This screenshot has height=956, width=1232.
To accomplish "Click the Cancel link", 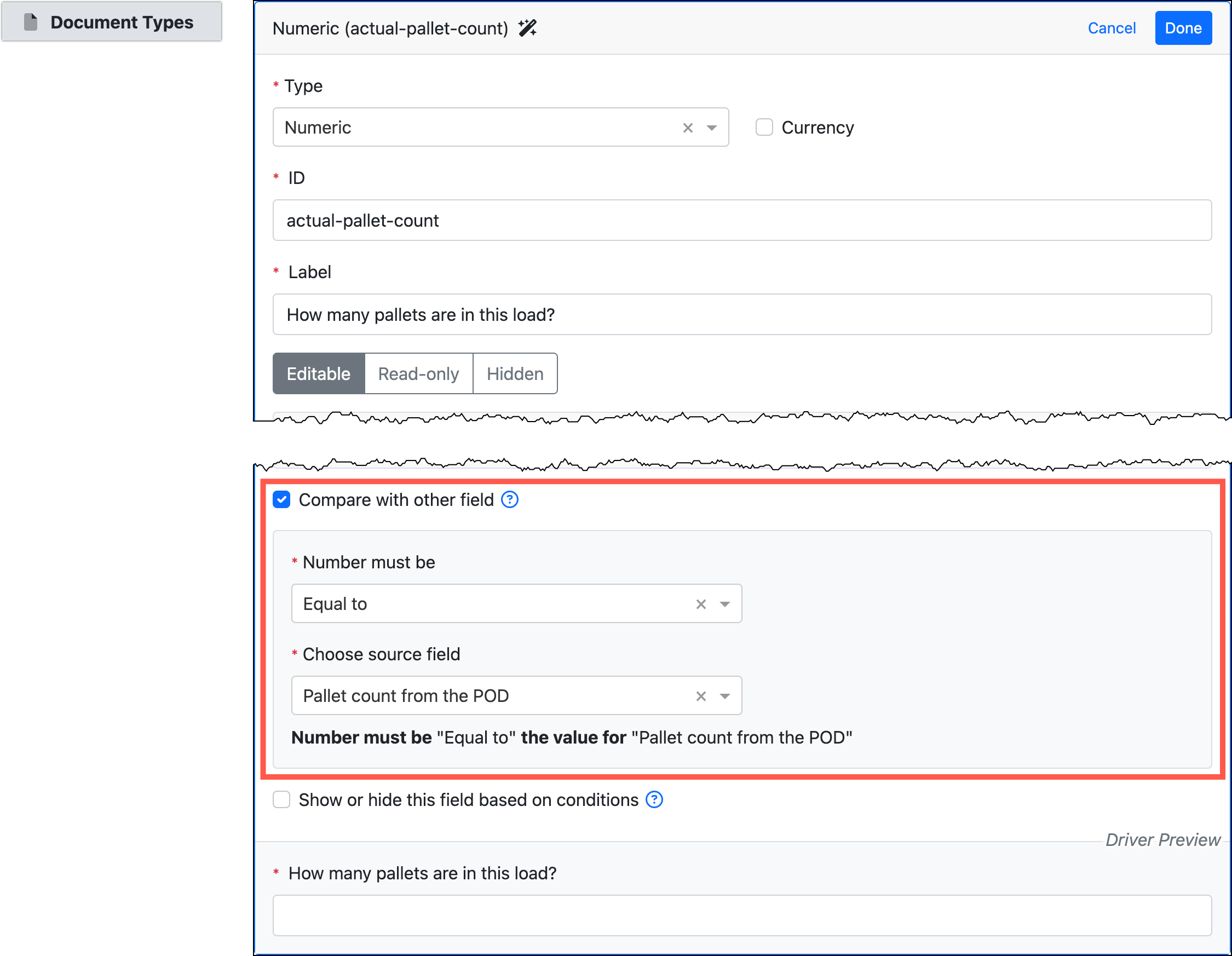I will 1112,28.
